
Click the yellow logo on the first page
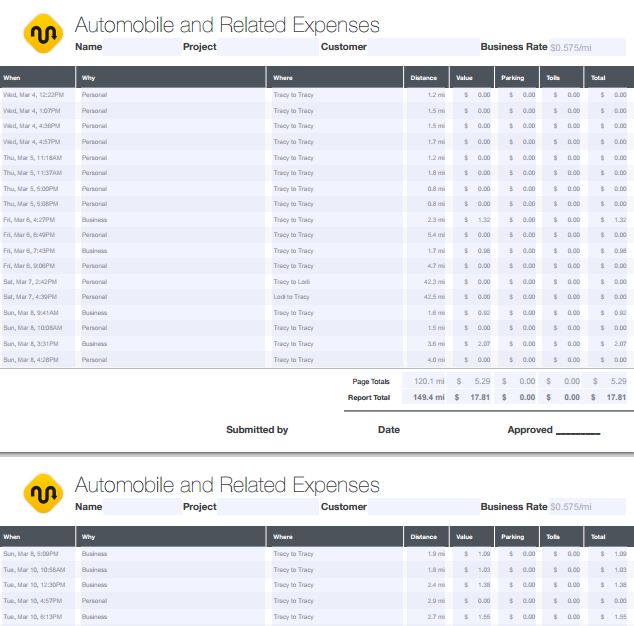(x=43, y=34)
